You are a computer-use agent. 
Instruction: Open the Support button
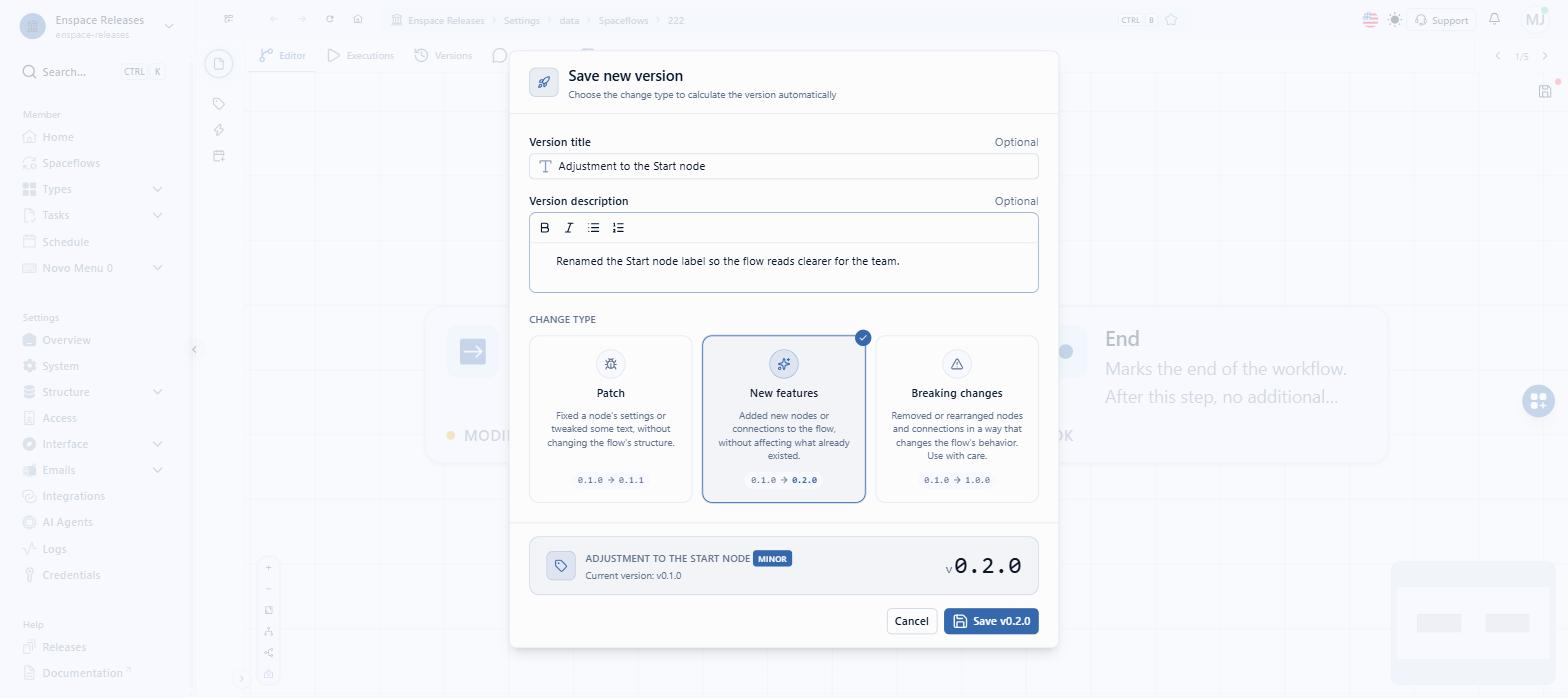click(1441, 20)
